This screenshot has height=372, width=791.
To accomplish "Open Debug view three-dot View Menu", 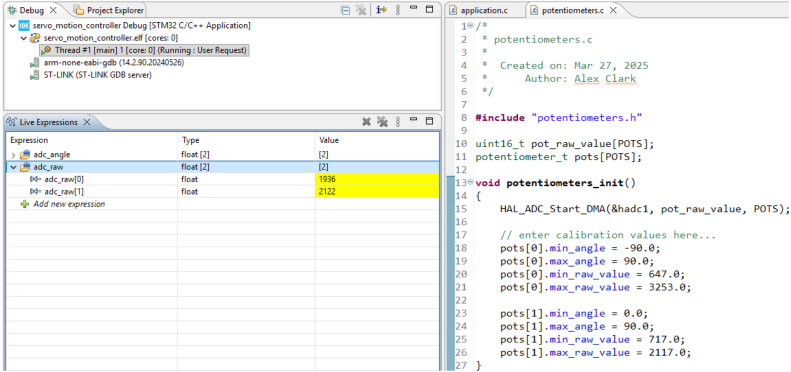I will pos(398,10).
